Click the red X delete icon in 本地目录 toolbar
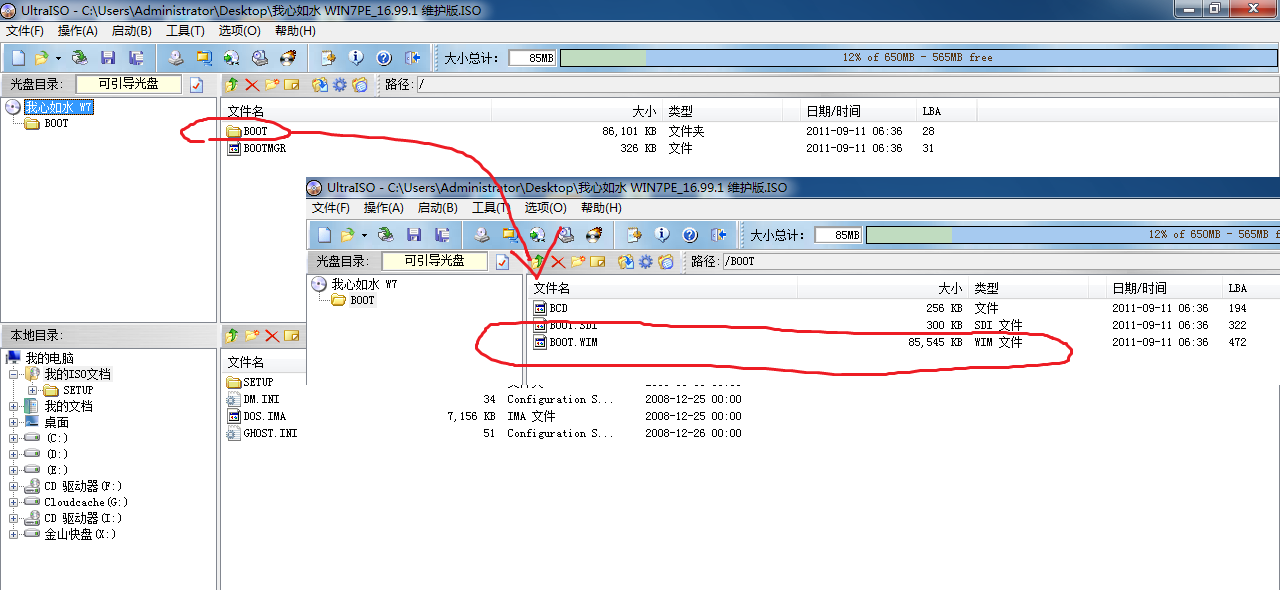The width and height of the screenshot is (1280, 590). 272,335
